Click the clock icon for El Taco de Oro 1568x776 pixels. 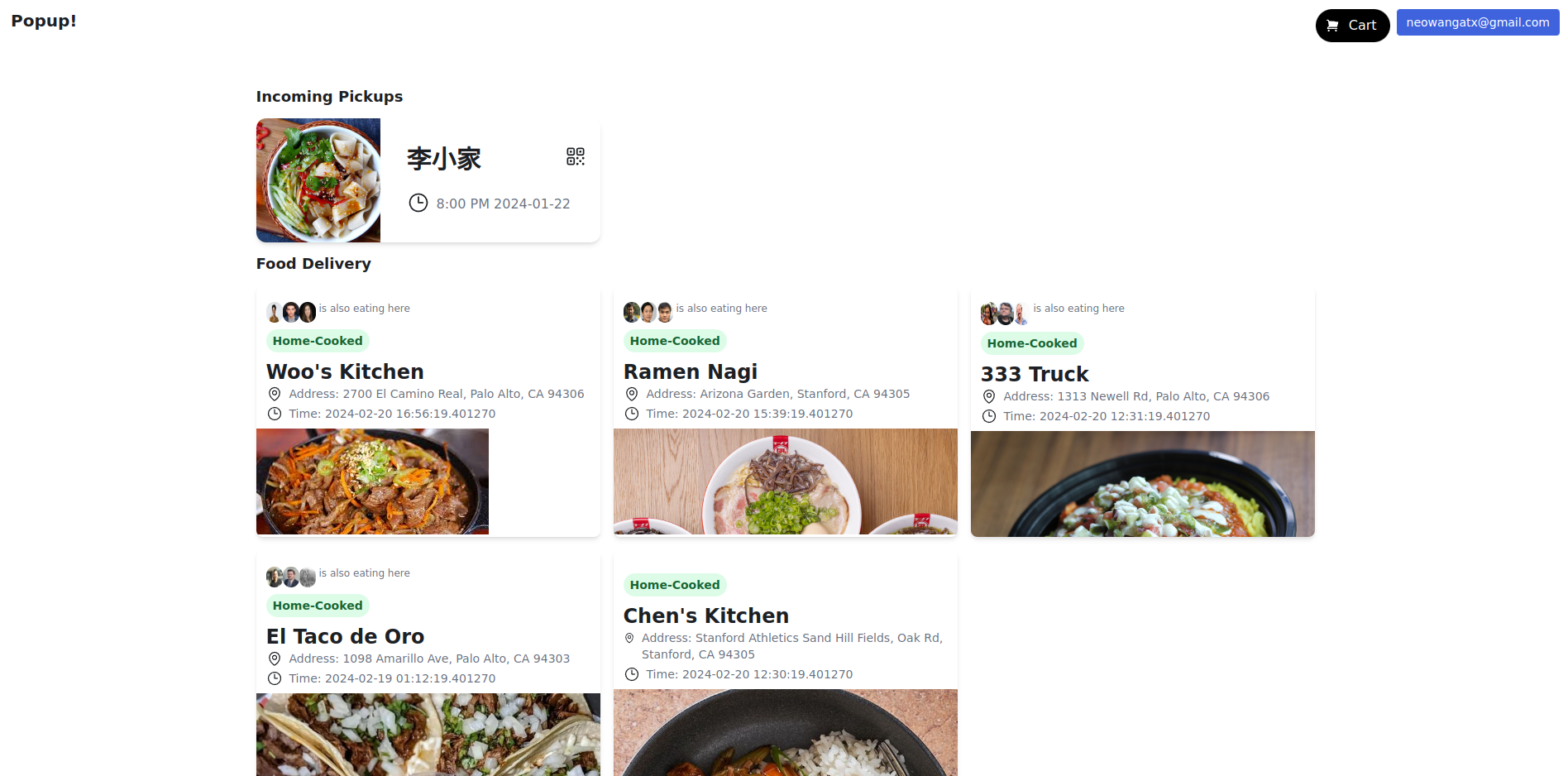(x=275, y=678)
